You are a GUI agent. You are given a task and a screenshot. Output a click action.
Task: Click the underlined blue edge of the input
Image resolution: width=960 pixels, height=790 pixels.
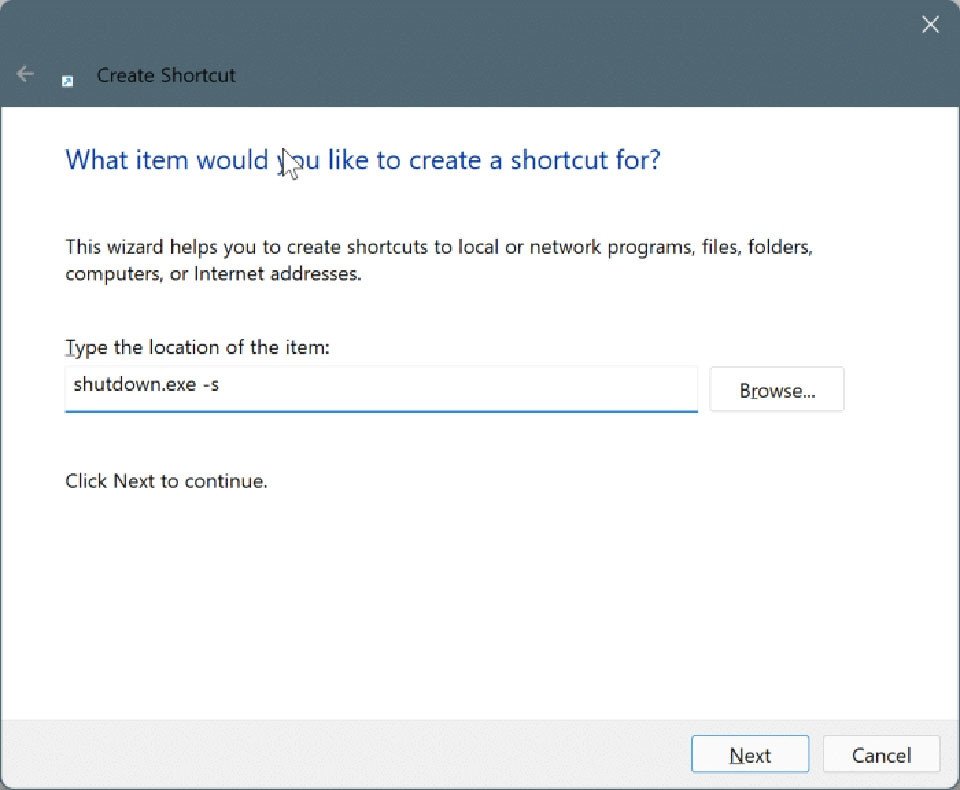(380, 408)
